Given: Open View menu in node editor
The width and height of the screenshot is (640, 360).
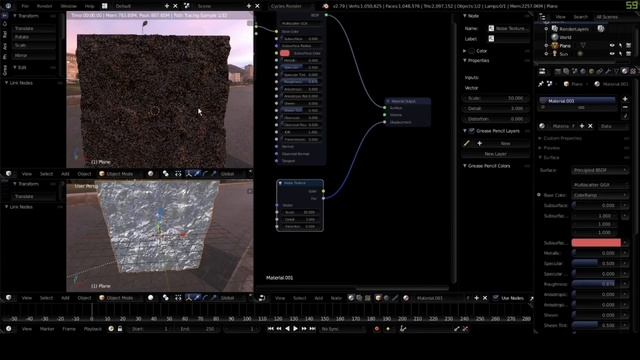Looking at the screenshot, I should 280,298.
